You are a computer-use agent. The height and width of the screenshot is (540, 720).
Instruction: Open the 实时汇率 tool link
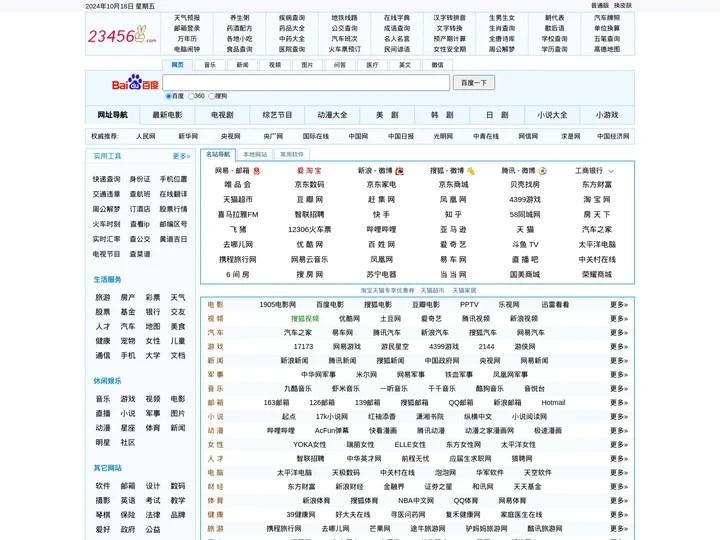[x=107, y=239]
